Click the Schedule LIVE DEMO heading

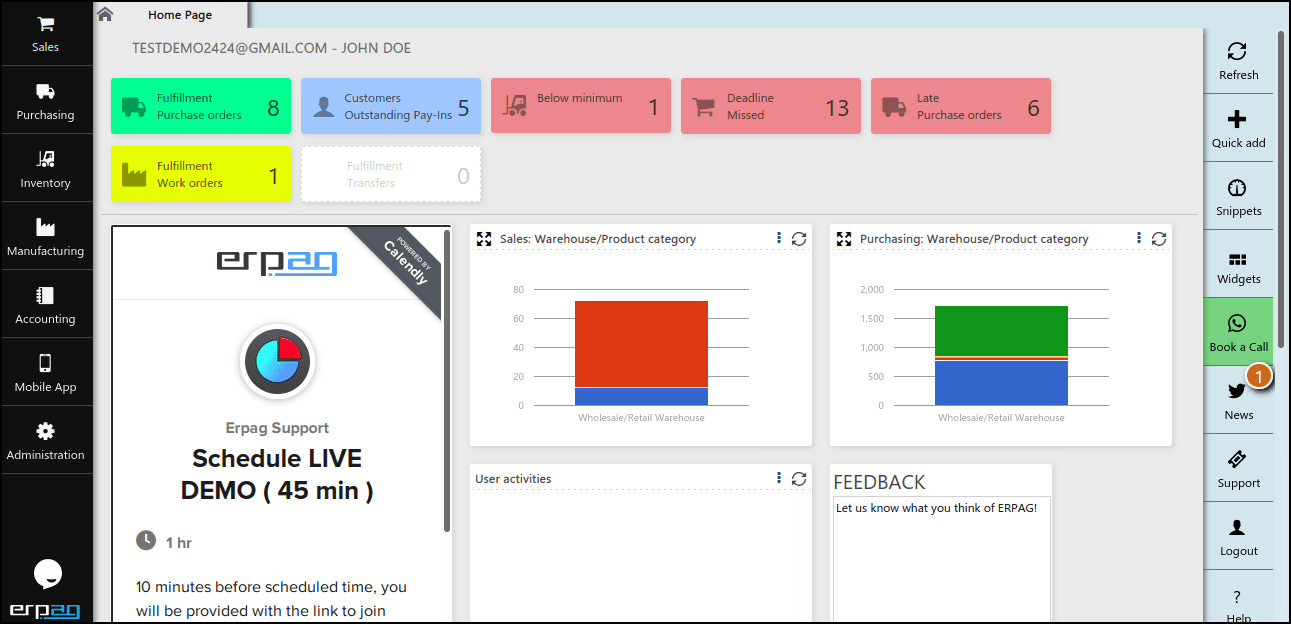(277, 475)
